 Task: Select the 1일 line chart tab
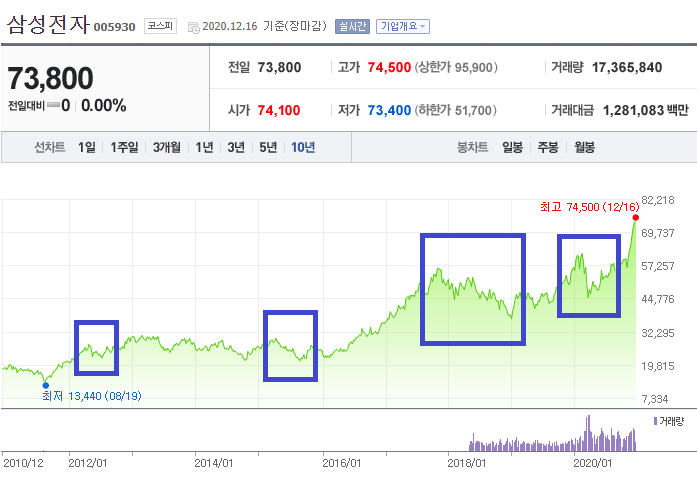(87, 147)
